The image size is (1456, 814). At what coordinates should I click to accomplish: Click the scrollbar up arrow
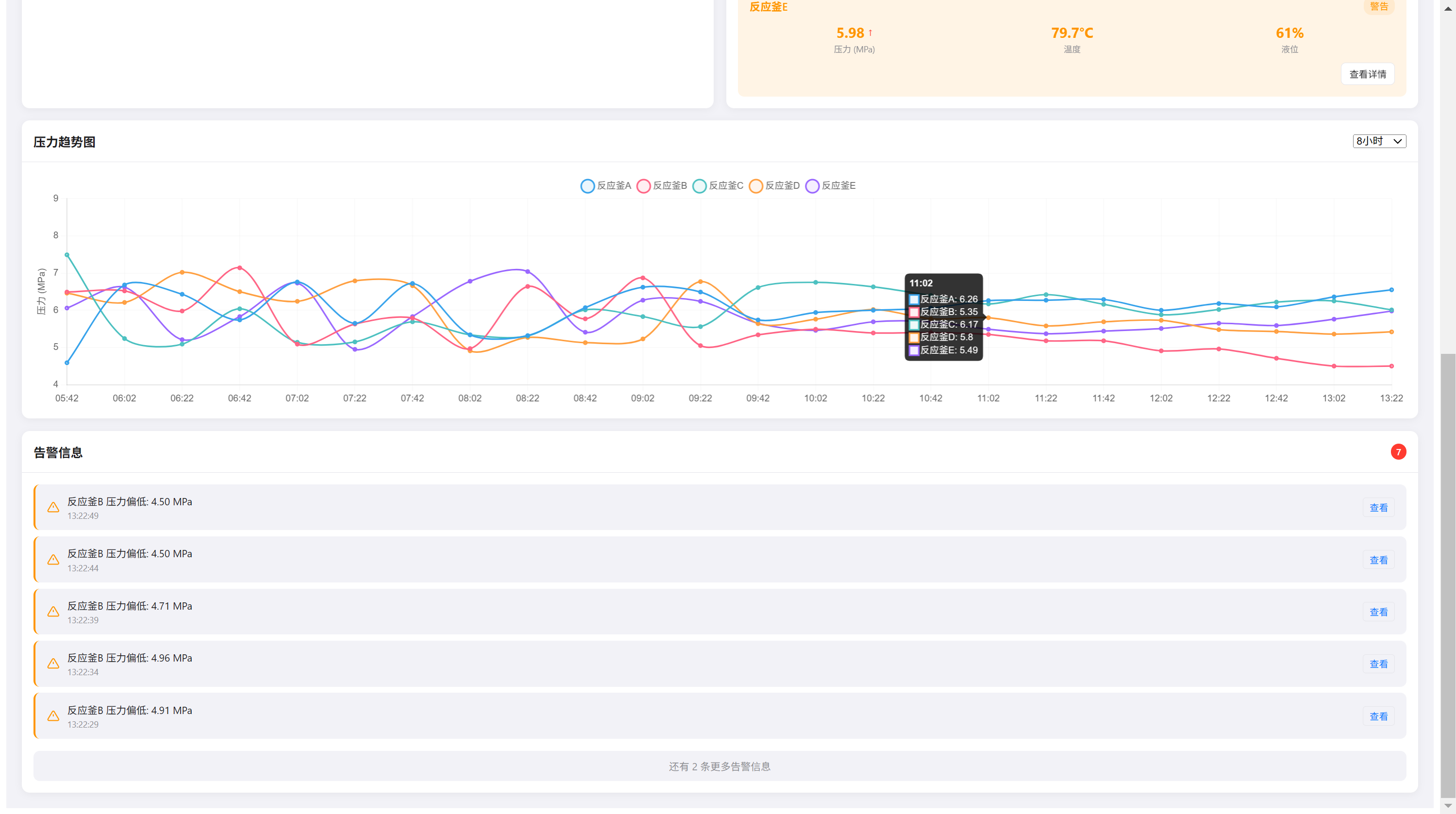pyautogui.click(x=1448, y=8)
